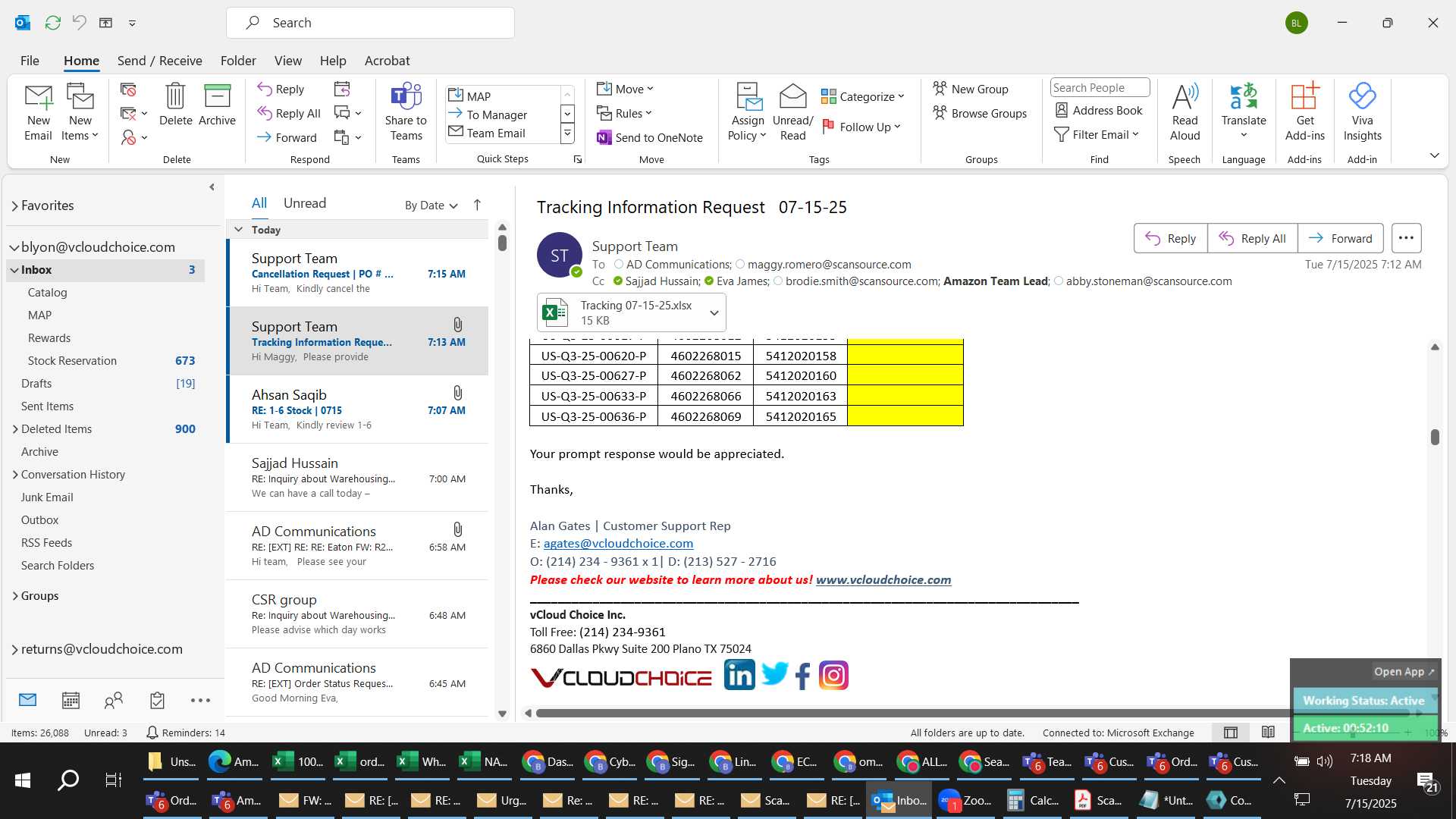Open agates@vcloudchoice.com email link
Screen dimensions: 1456x819
click(x=618, y=543)
